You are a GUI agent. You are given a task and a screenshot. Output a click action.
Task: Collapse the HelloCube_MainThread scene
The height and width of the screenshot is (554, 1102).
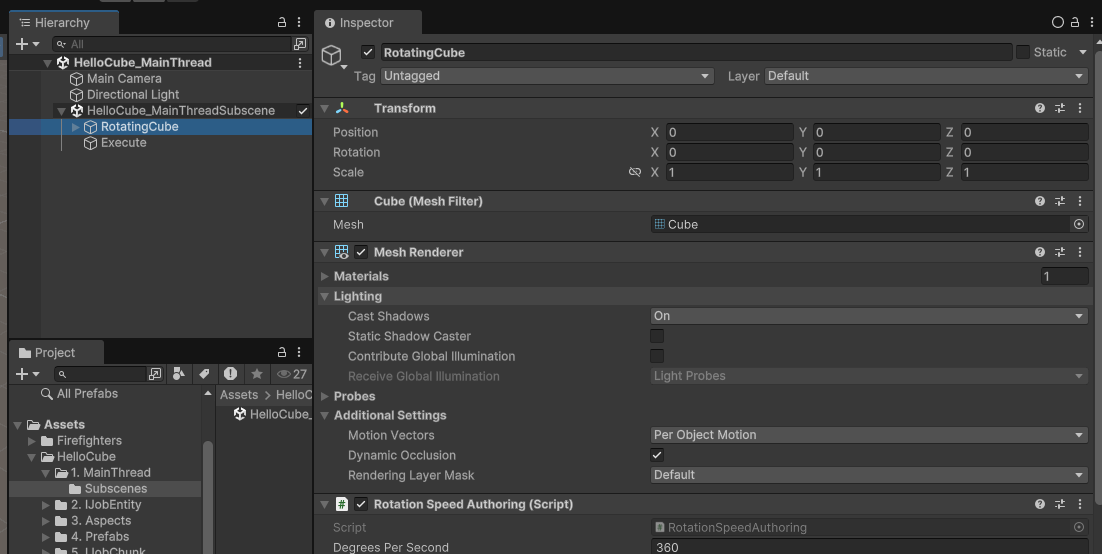(x=47, y=63)
